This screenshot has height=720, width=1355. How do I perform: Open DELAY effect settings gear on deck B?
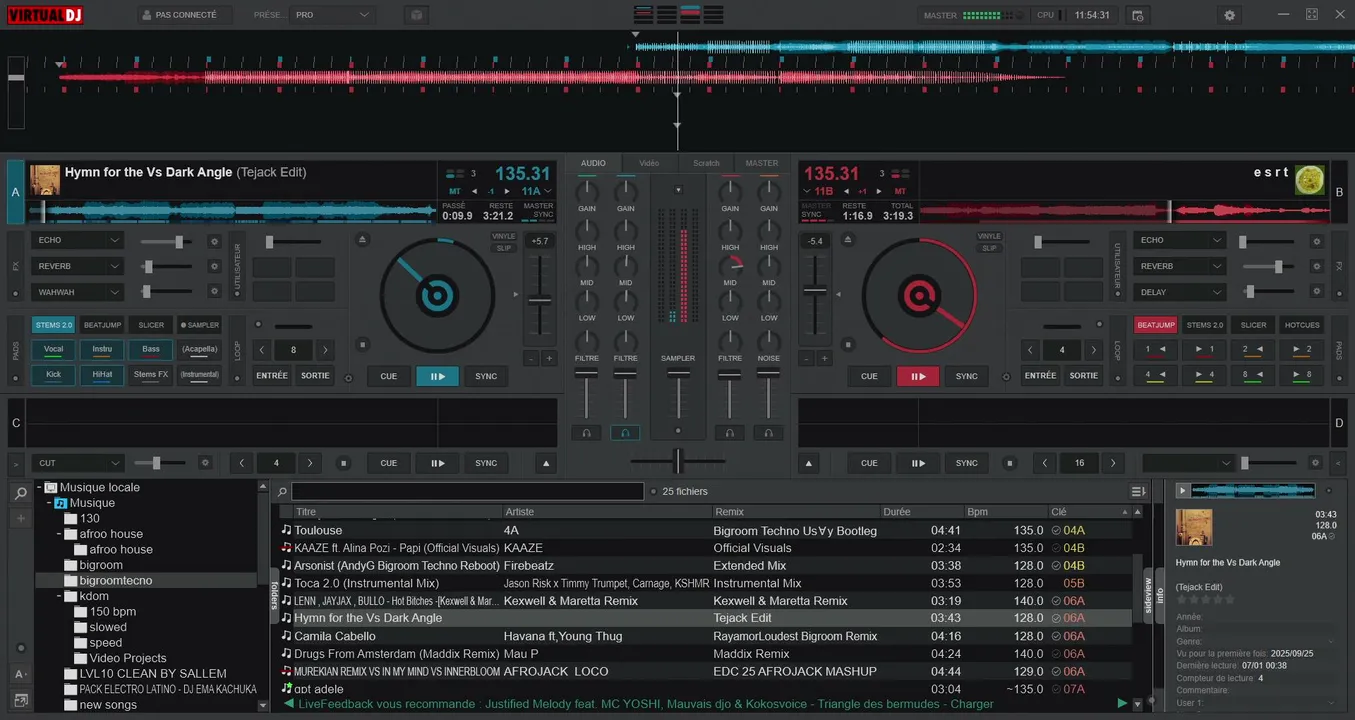coord(1317,292)
